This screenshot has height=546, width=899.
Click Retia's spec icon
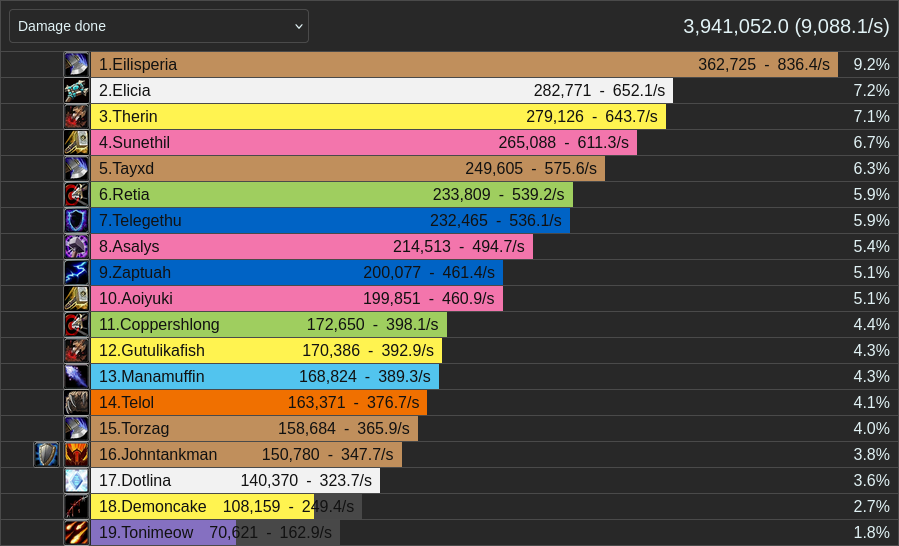click(x=76, y=194)
